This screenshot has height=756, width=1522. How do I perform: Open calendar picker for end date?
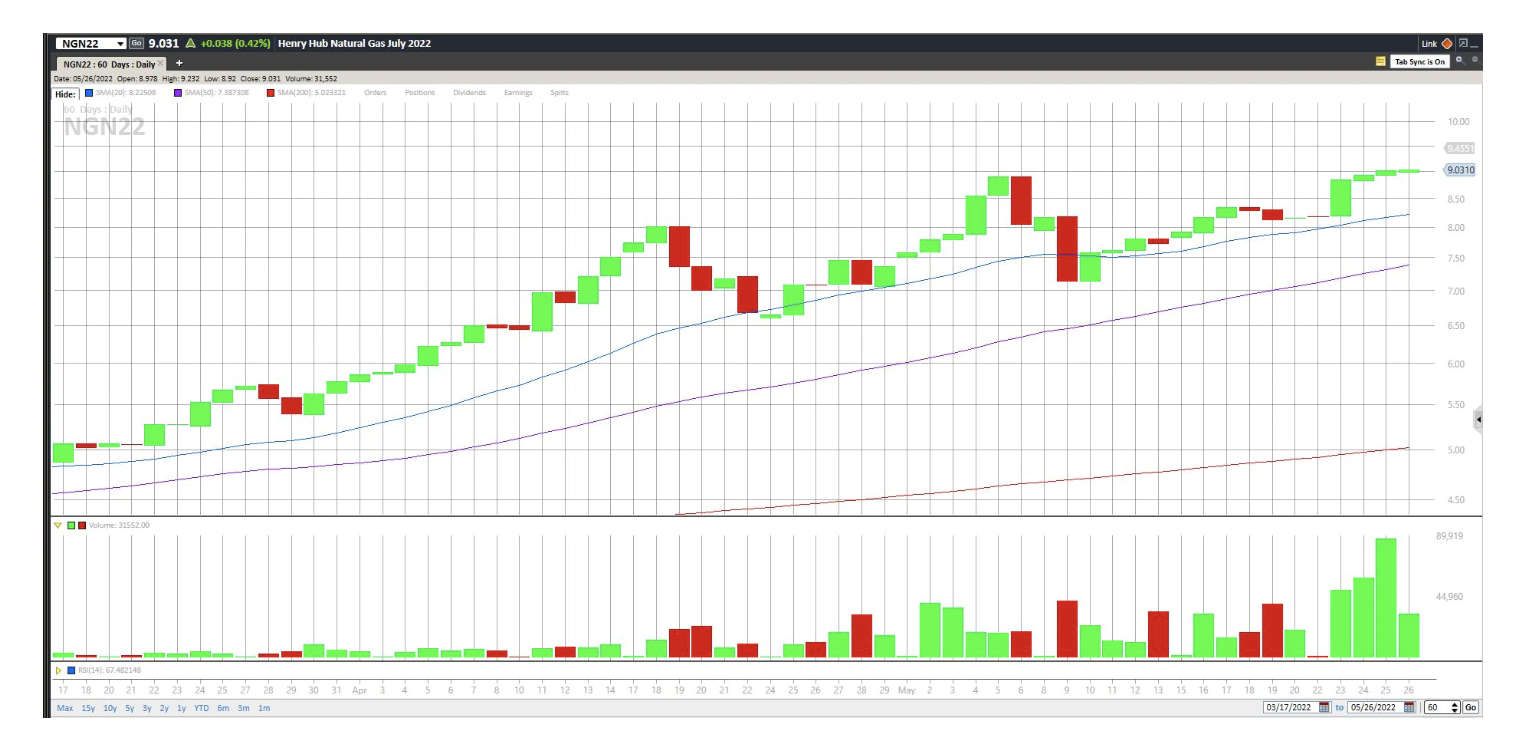click(x=1409, y=707)
